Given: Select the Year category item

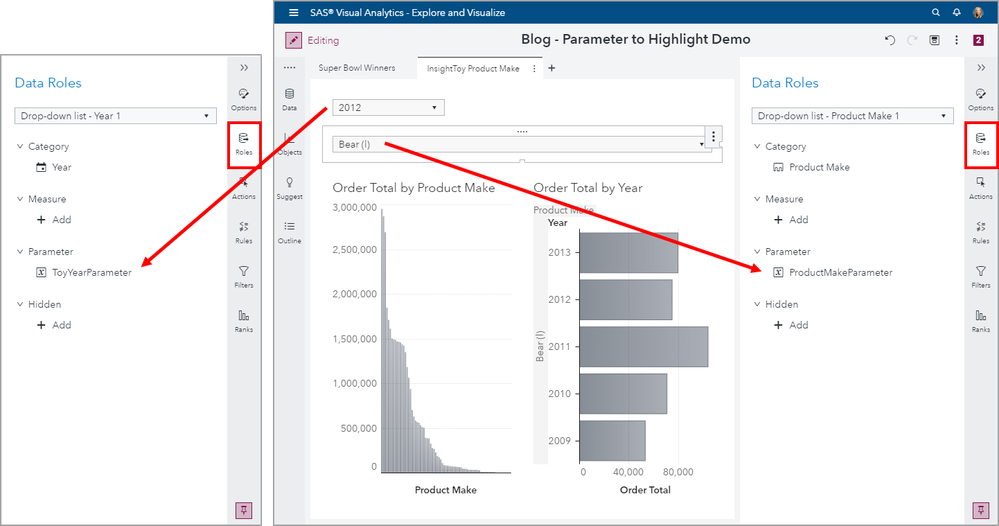Looking at the screenshot, I should (x=54, y=167).
